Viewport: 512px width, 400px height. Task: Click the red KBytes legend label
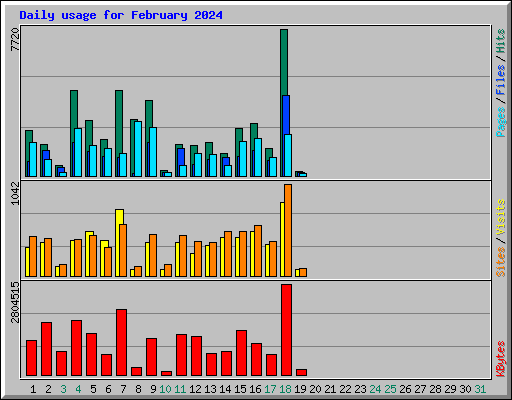(x=501, y=359)
